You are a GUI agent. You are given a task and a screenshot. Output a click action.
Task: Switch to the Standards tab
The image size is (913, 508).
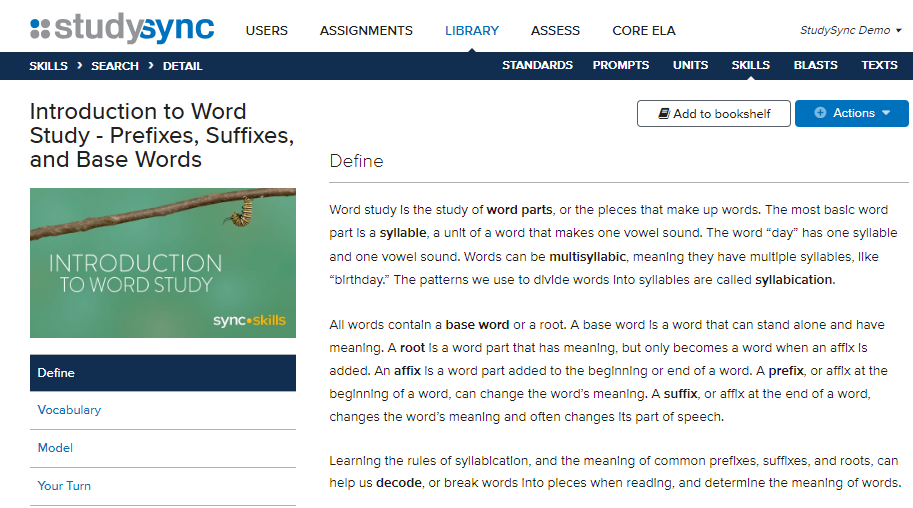537,65
